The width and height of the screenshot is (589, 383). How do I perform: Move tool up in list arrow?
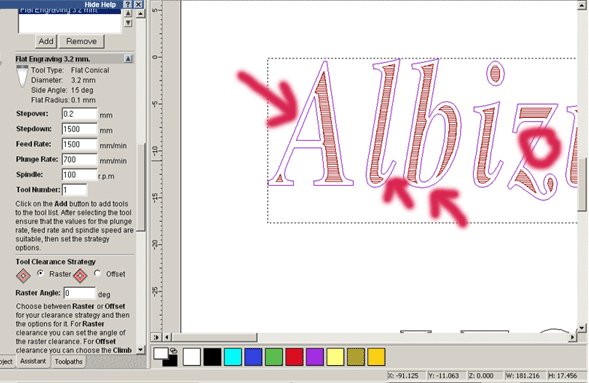[128, 14]
